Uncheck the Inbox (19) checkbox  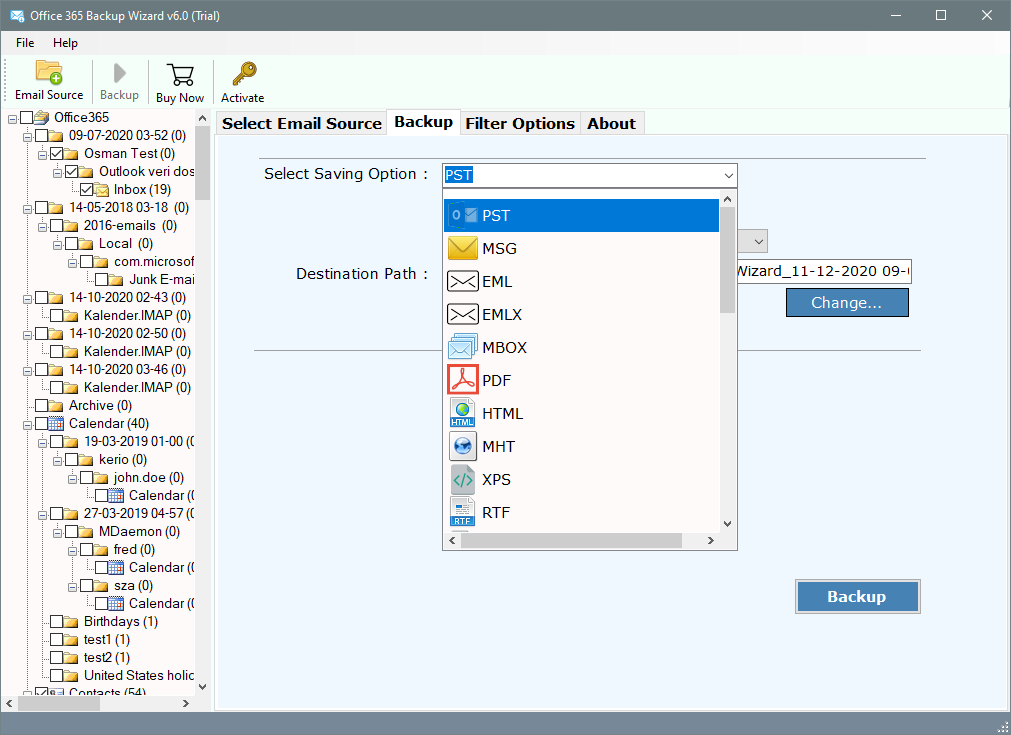87,190
